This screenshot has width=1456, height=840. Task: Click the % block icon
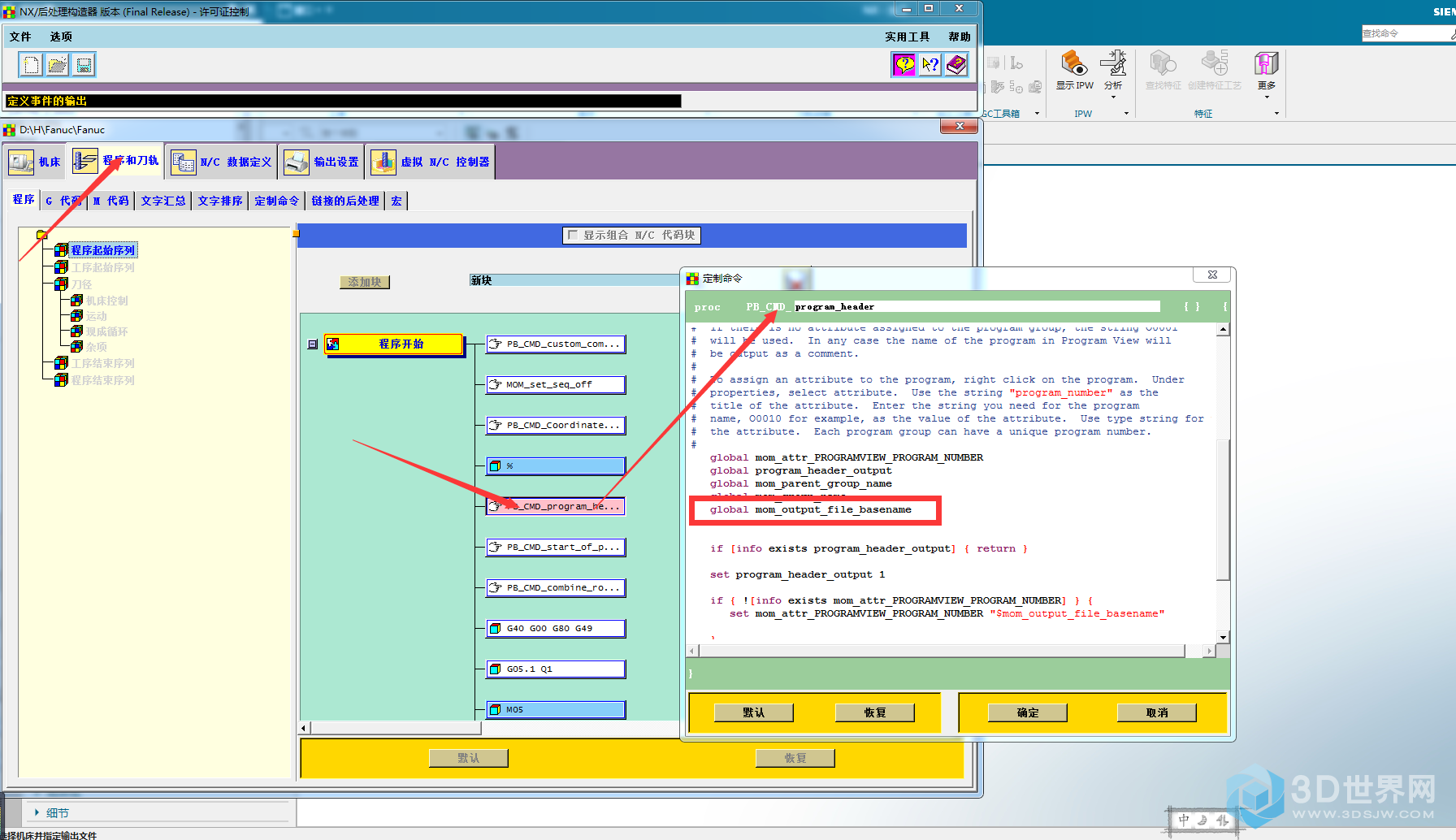pyautogui.click(x=495, y=466)
